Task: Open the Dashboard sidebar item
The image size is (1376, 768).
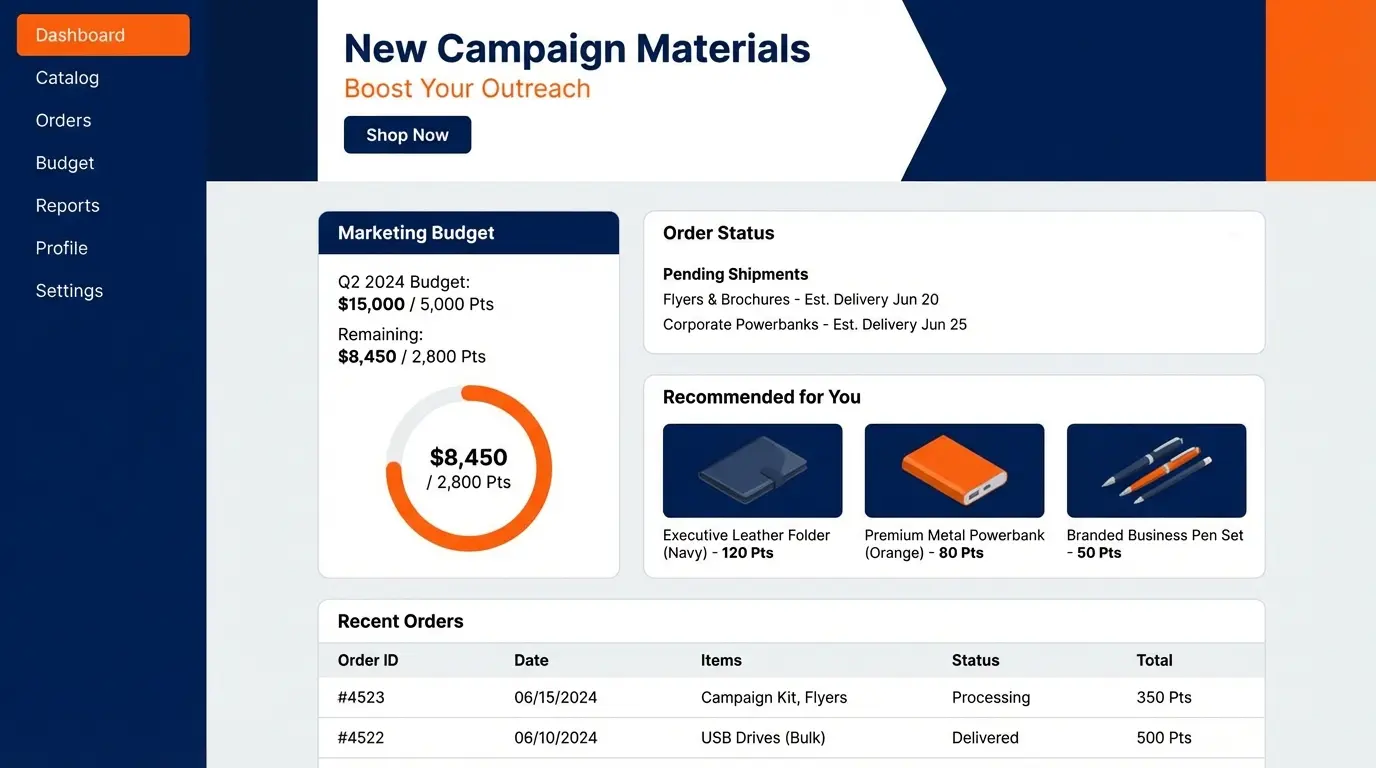Action: 103,35
